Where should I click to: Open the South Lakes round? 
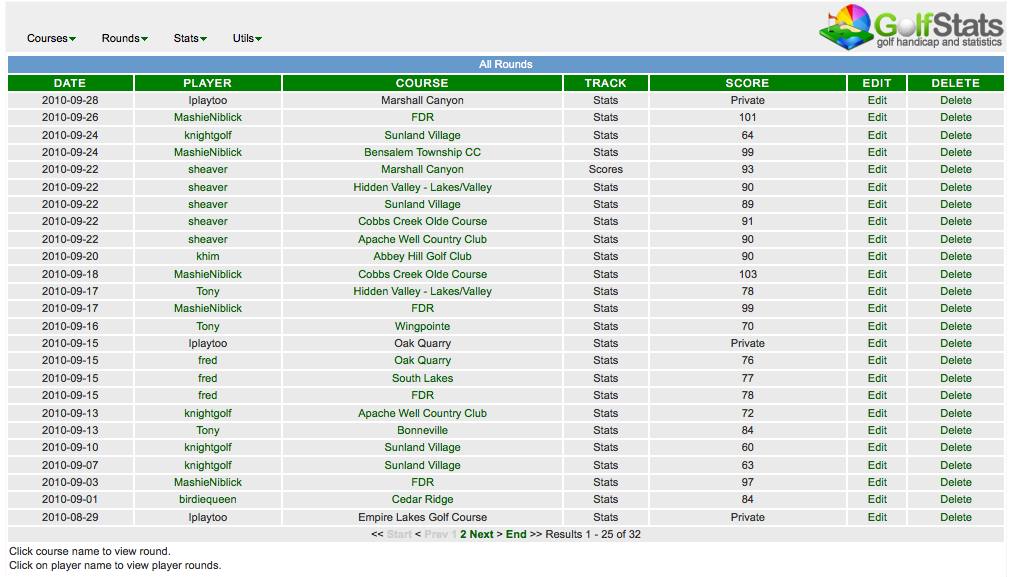point(422,378)
